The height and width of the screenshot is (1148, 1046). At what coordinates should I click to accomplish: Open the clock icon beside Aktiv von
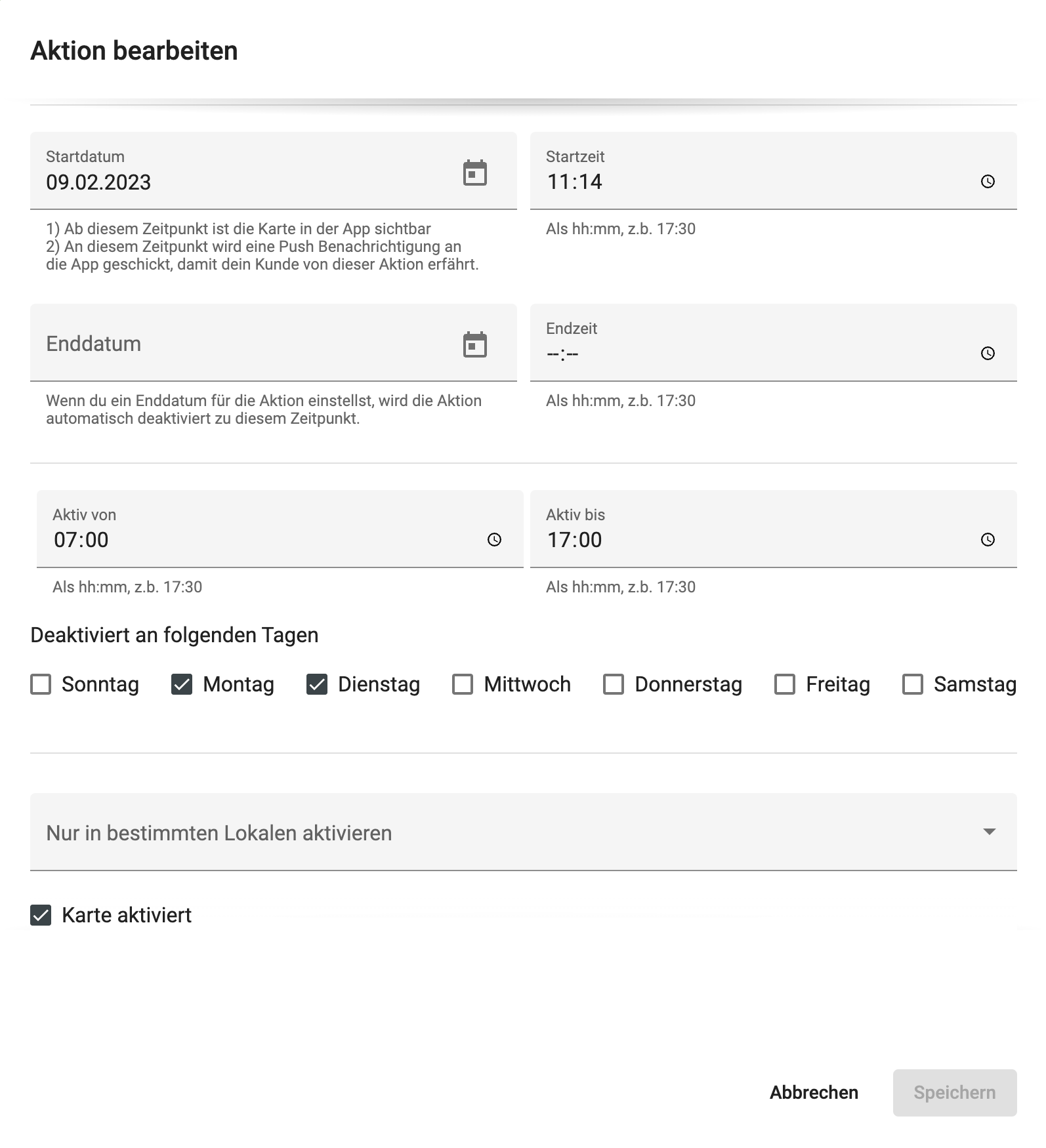point(493,539)
